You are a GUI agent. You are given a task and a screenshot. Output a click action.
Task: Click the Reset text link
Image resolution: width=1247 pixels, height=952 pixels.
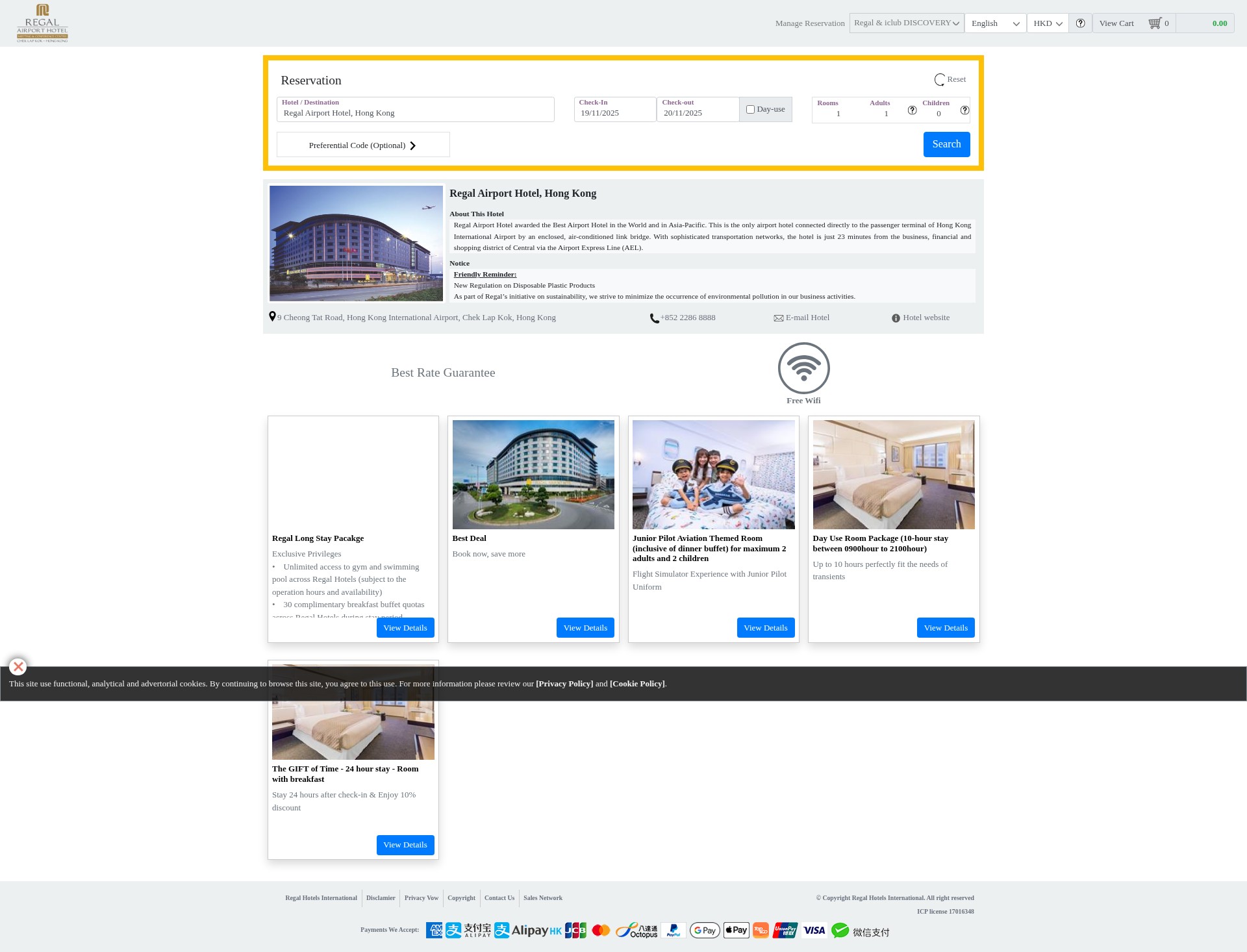tap(956, 79)
